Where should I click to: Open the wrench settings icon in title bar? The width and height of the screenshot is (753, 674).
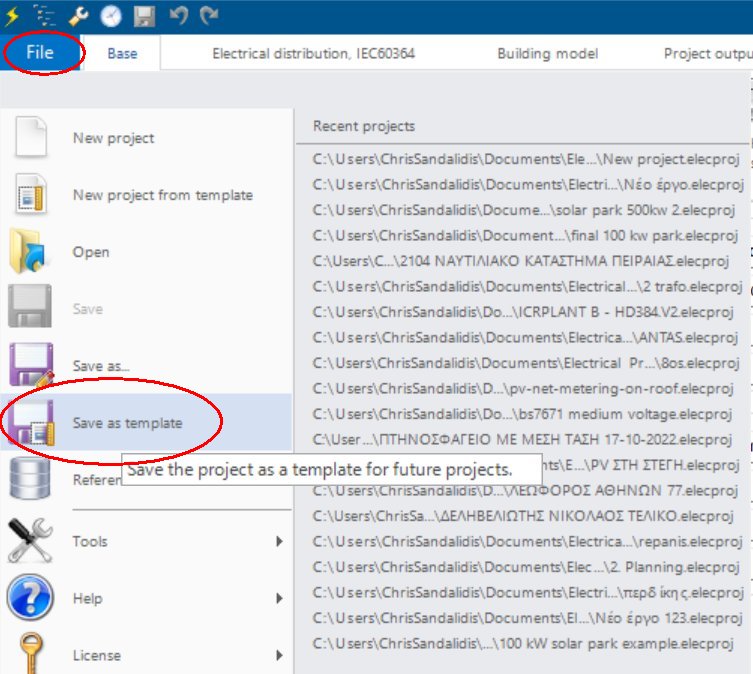[79, 16]
